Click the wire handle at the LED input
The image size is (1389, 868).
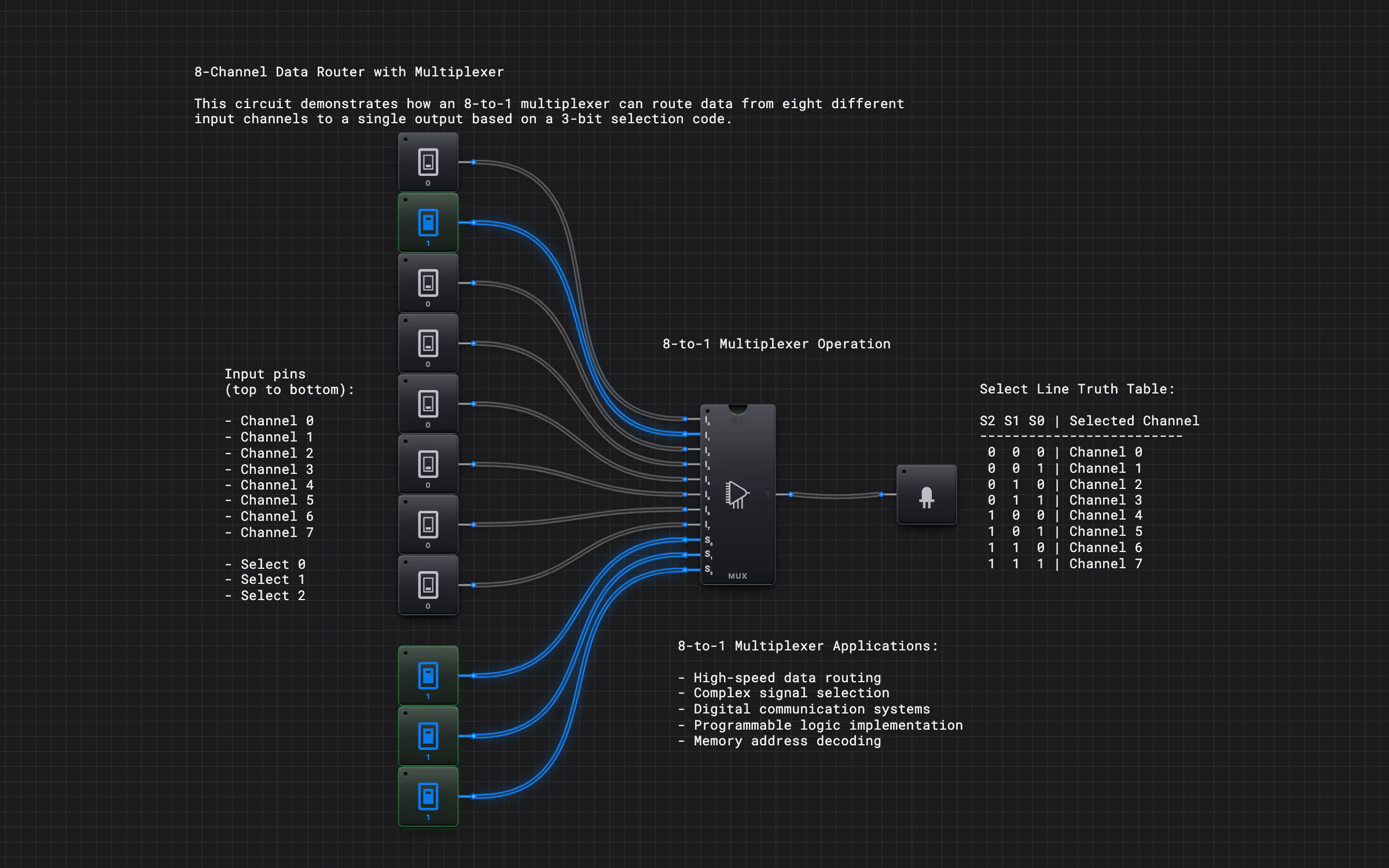(x=881, y=494)
